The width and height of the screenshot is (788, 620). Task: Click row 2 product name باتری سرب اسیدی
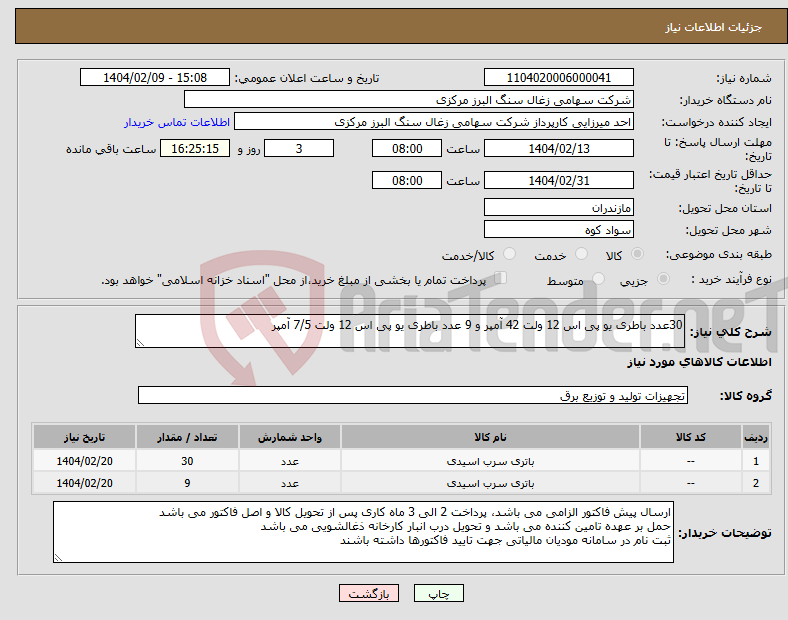(x=490, y=483)
